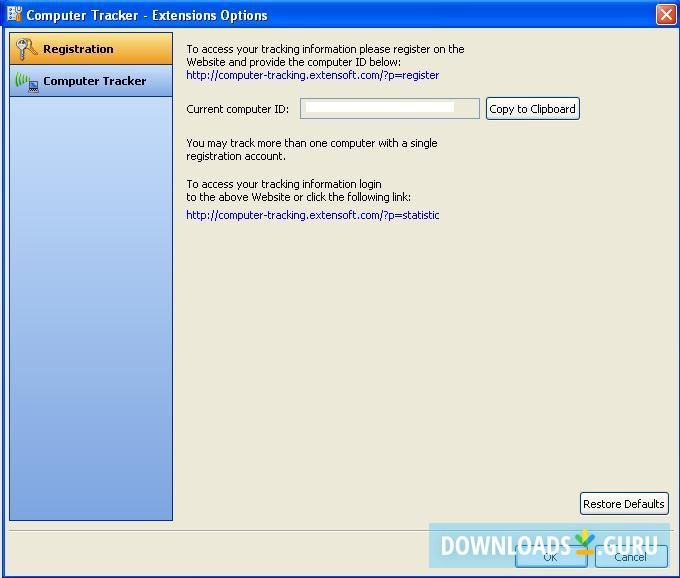680x578 pixels.
Task: Switch to the Computer Tracker tab
Action: click(x=91, y=81)
